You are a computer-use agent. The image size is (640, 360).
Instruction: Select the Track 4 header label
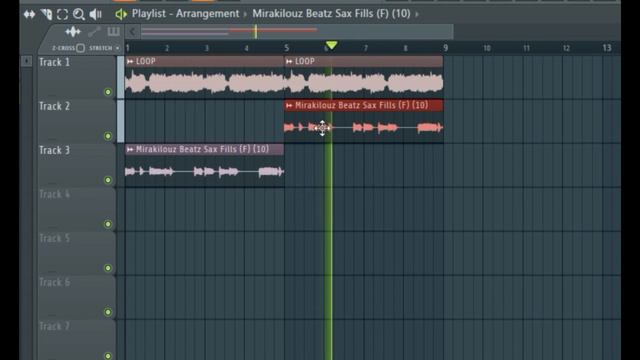click(x=54, y=195)
